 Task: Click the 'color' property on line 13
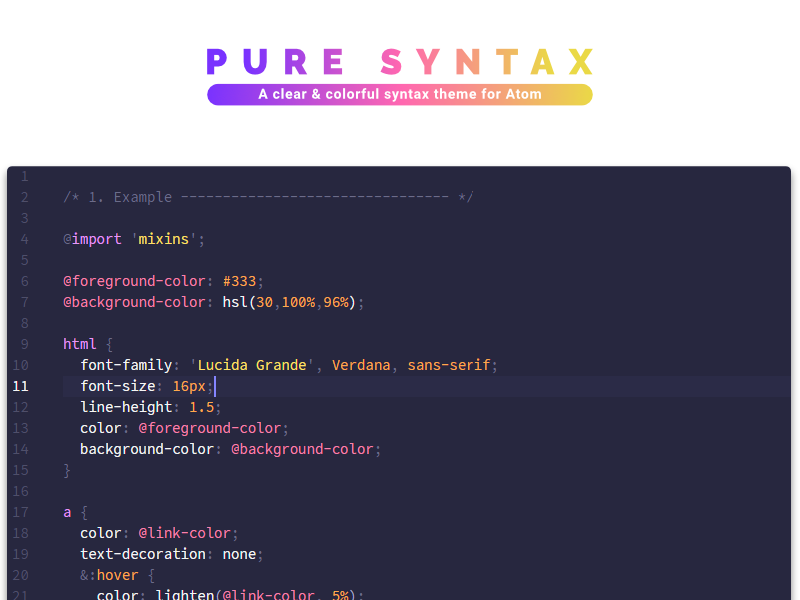click(101, 428)
